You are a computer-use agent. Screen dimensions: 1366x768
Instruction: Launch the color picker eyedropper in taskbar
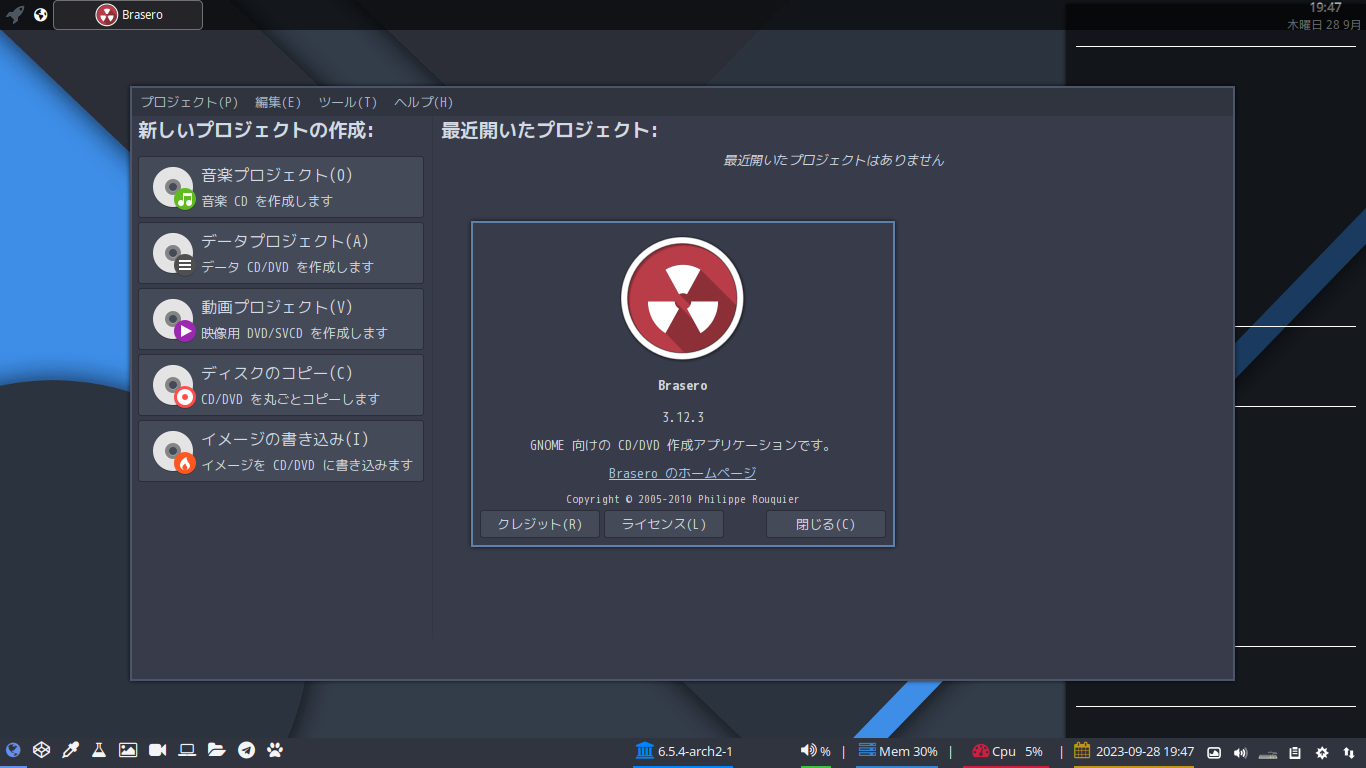pos(70,750)
